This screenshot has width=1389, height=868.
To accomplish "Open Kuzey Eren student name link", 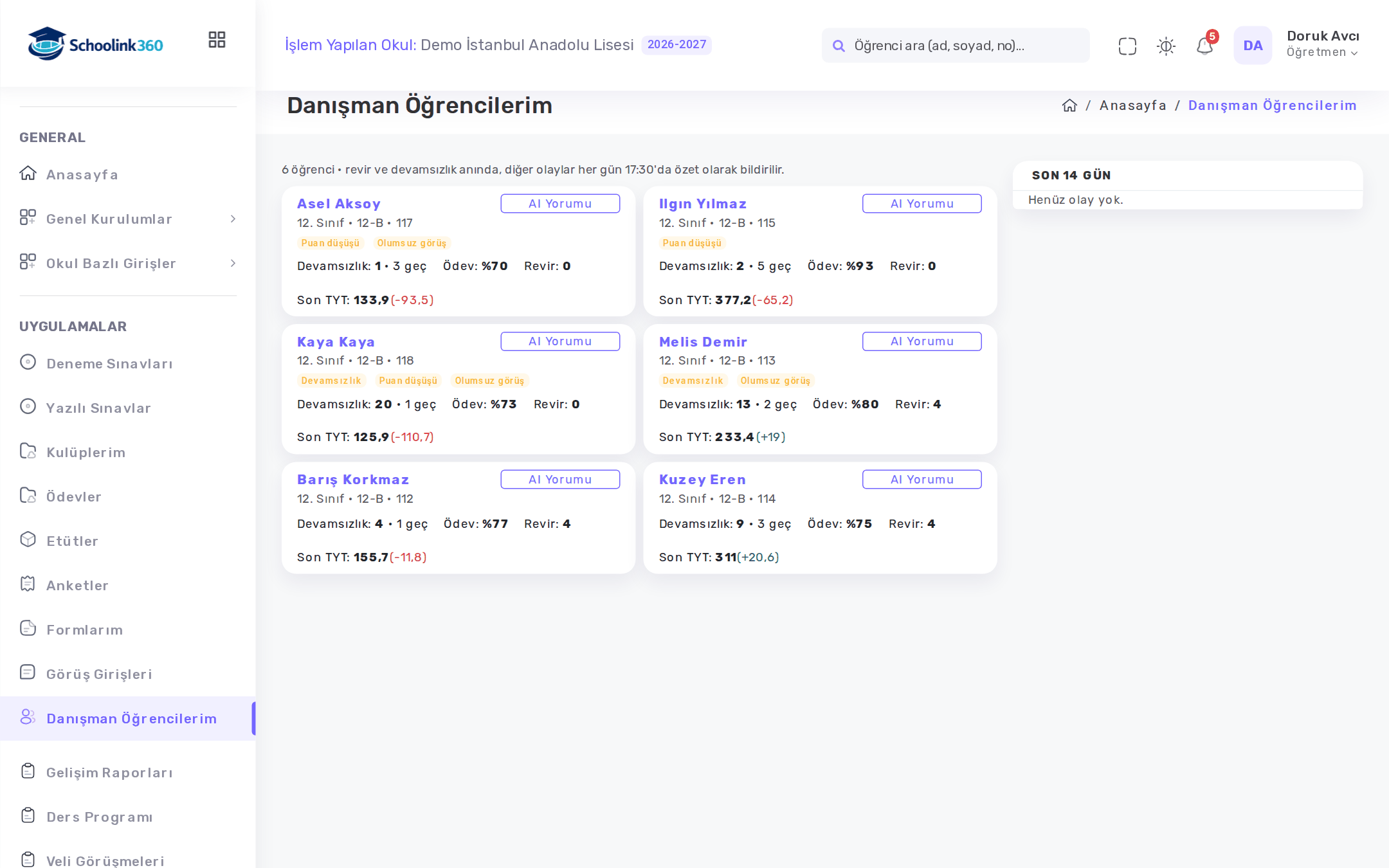I will tap(702, 480).
